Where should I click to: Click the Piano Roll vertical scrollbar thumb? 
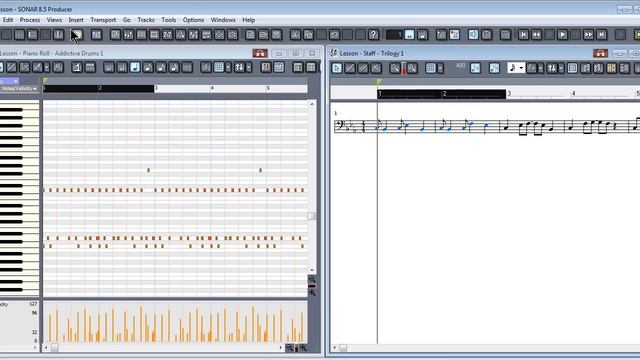point(311,216)
